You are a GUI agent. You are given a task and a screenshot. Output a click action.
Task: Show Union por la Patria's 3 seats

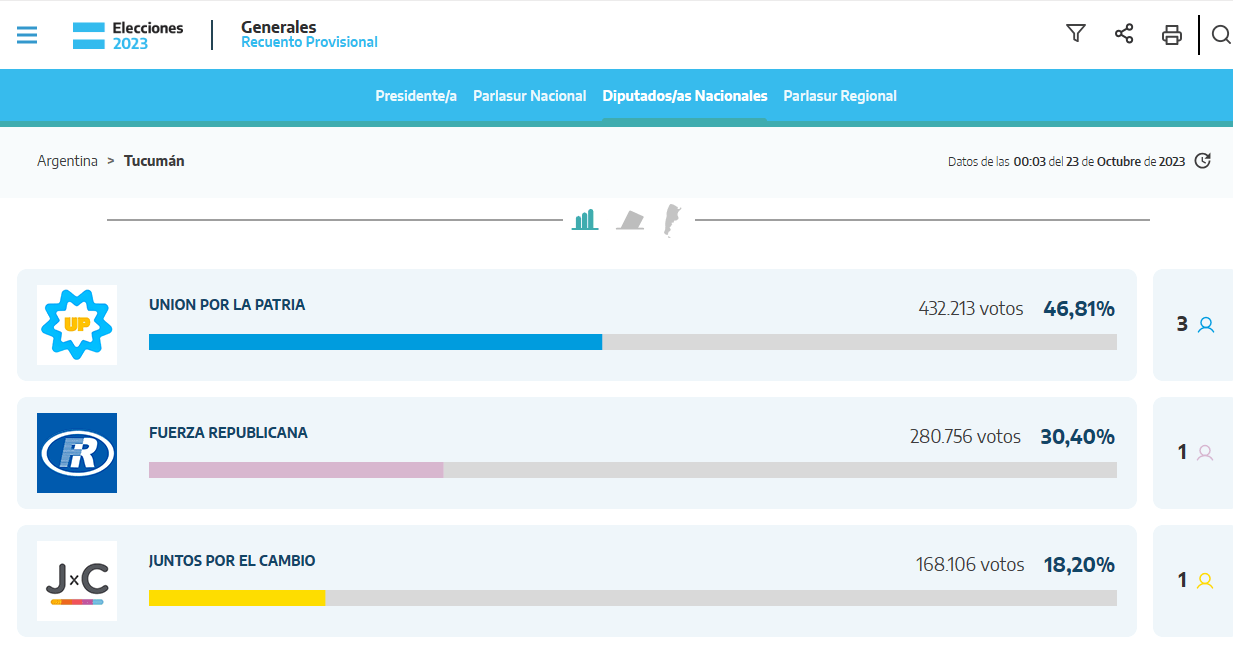point(1195,325)
